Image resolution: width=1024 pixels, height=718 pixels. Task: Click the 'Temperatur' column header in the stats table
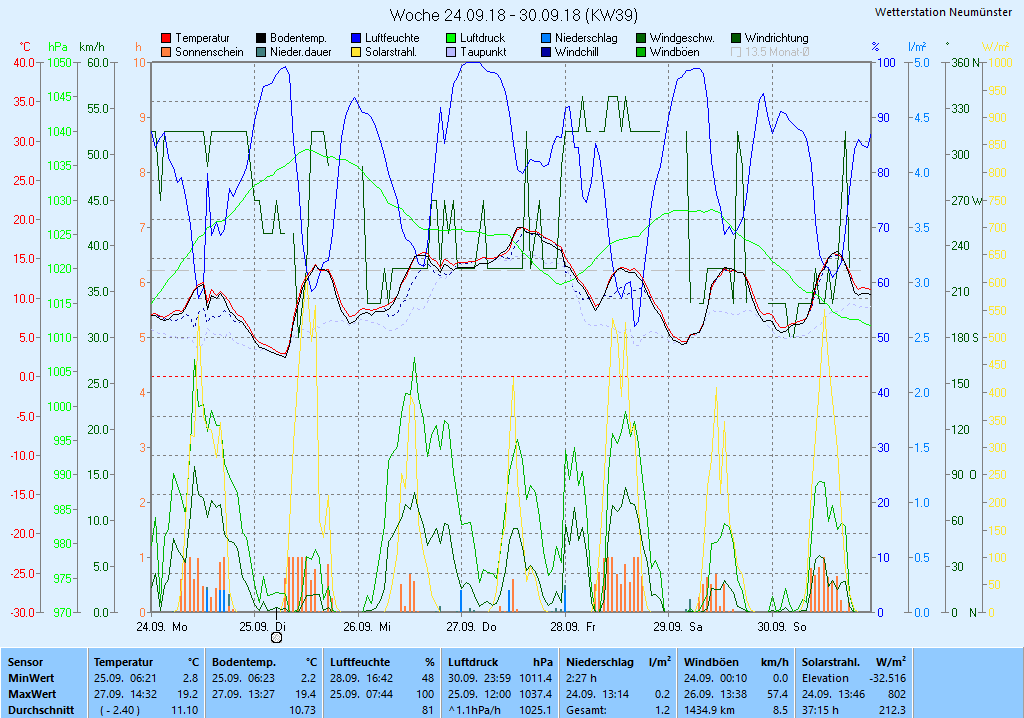123,662
